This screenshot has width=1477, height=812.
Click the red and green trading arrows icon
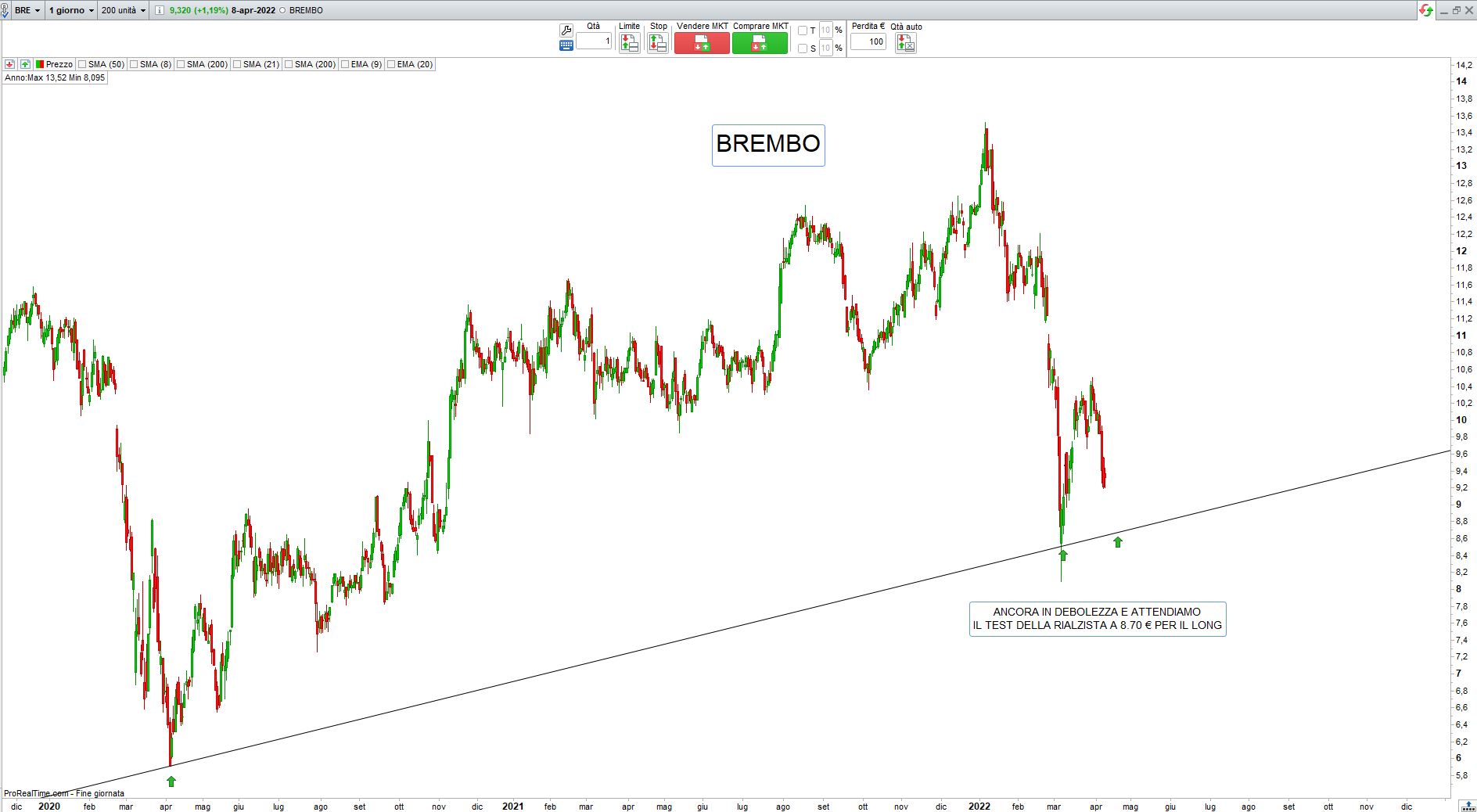tap(1425, 10)
